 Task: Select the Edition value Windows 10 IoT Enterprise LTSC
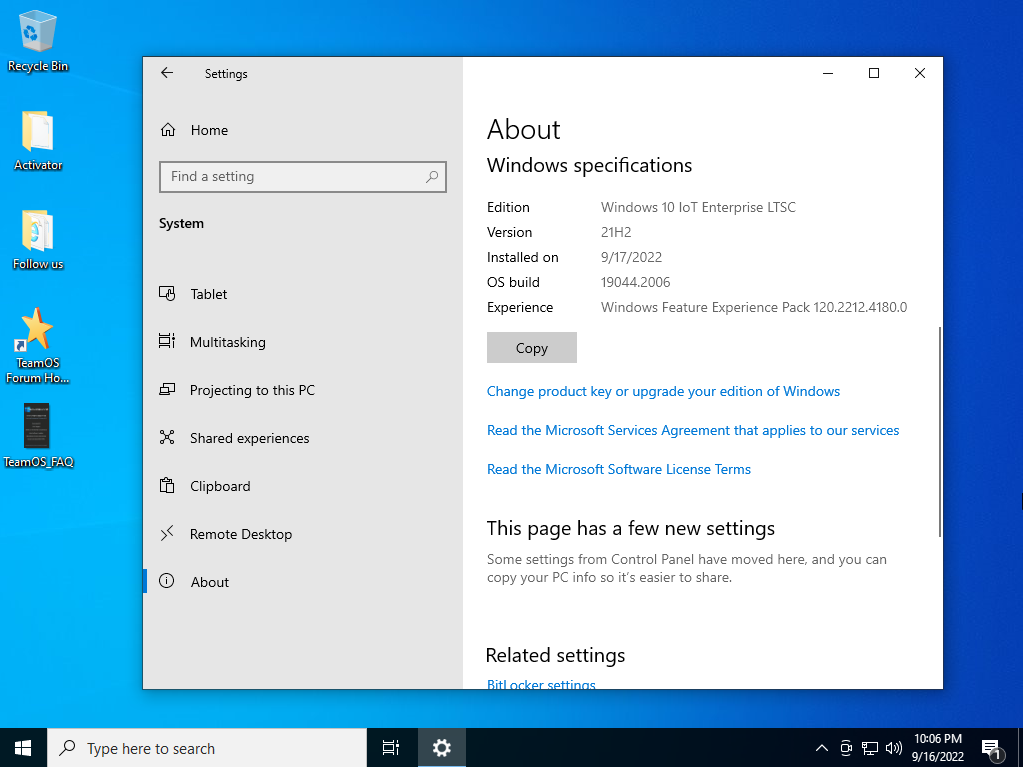(698, 207)
